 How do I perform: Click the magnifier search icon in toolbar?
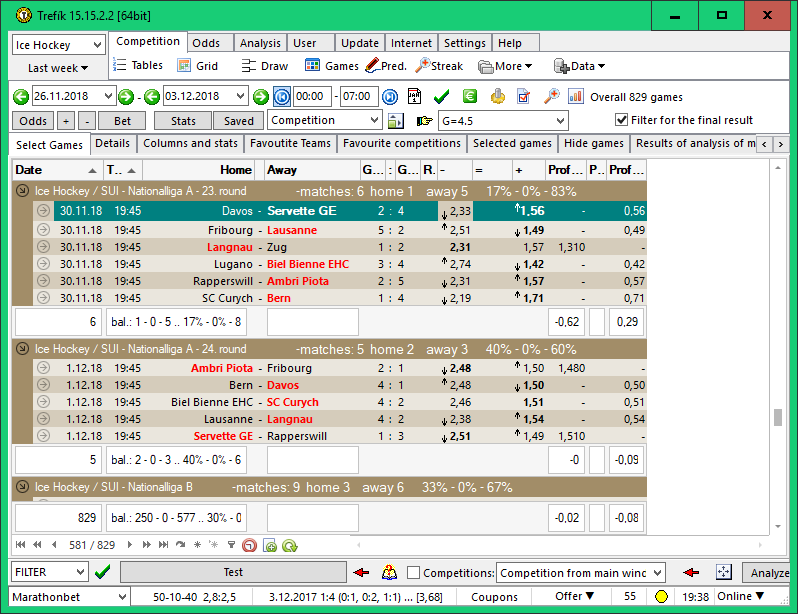551,96
